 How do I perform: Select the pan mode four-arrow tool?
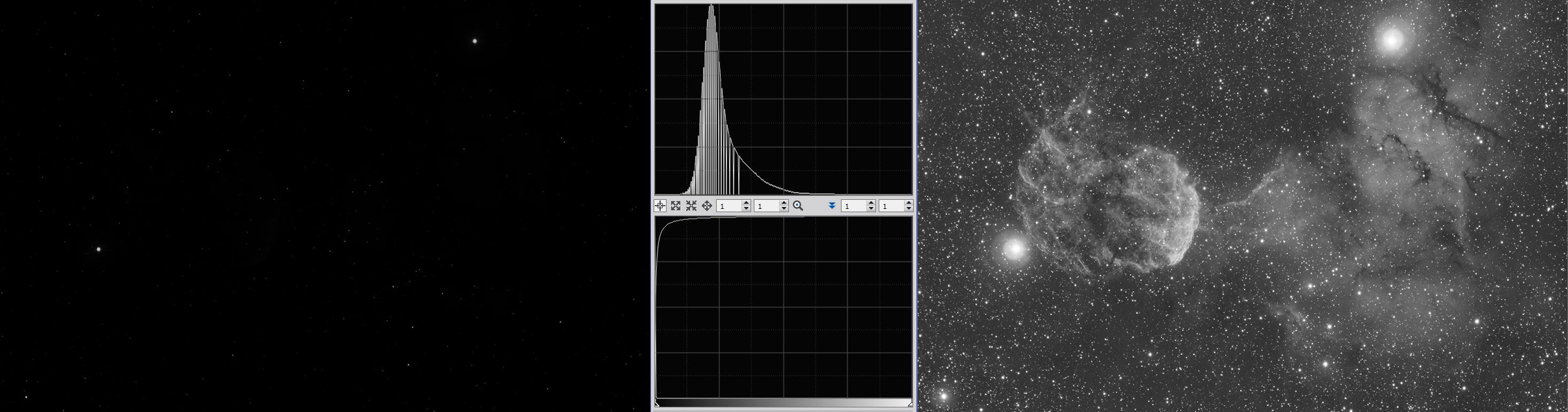(707, 206)
